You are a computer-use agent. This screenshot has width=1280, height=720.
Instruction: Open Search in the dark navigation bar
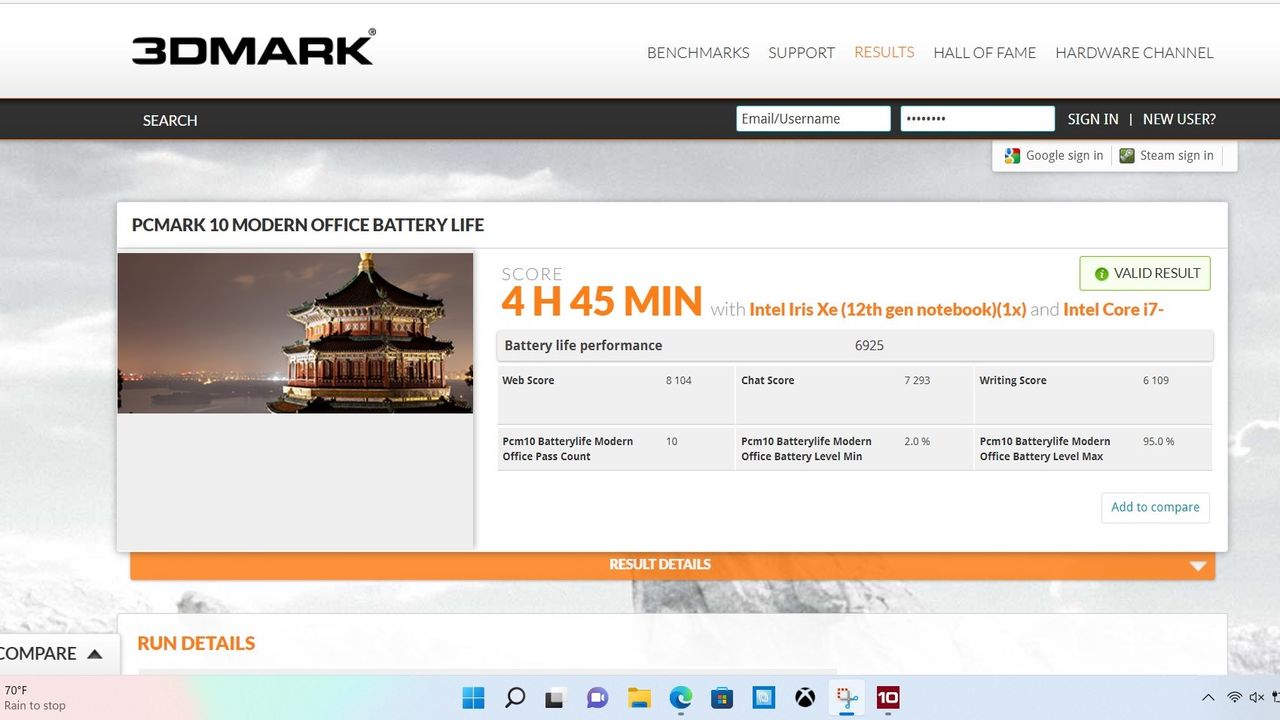pos(170,120)
